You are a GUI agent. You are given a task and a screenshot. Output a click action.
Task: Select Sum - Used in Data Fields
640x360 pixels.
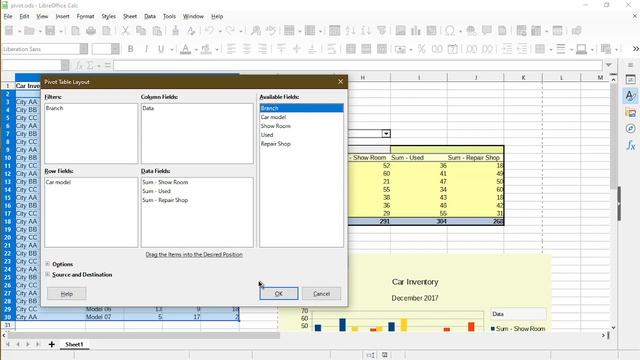pos(197,191)
